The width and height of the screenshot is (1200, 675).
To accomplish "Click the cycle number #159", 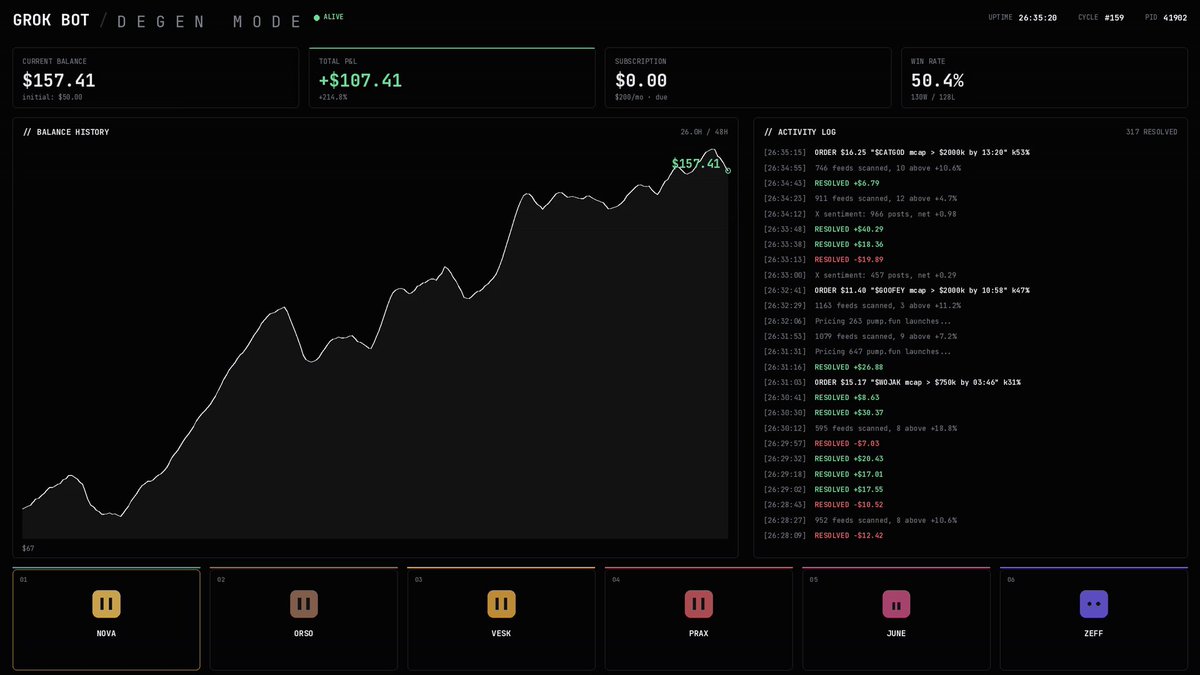I will (x=1115, y=17).
